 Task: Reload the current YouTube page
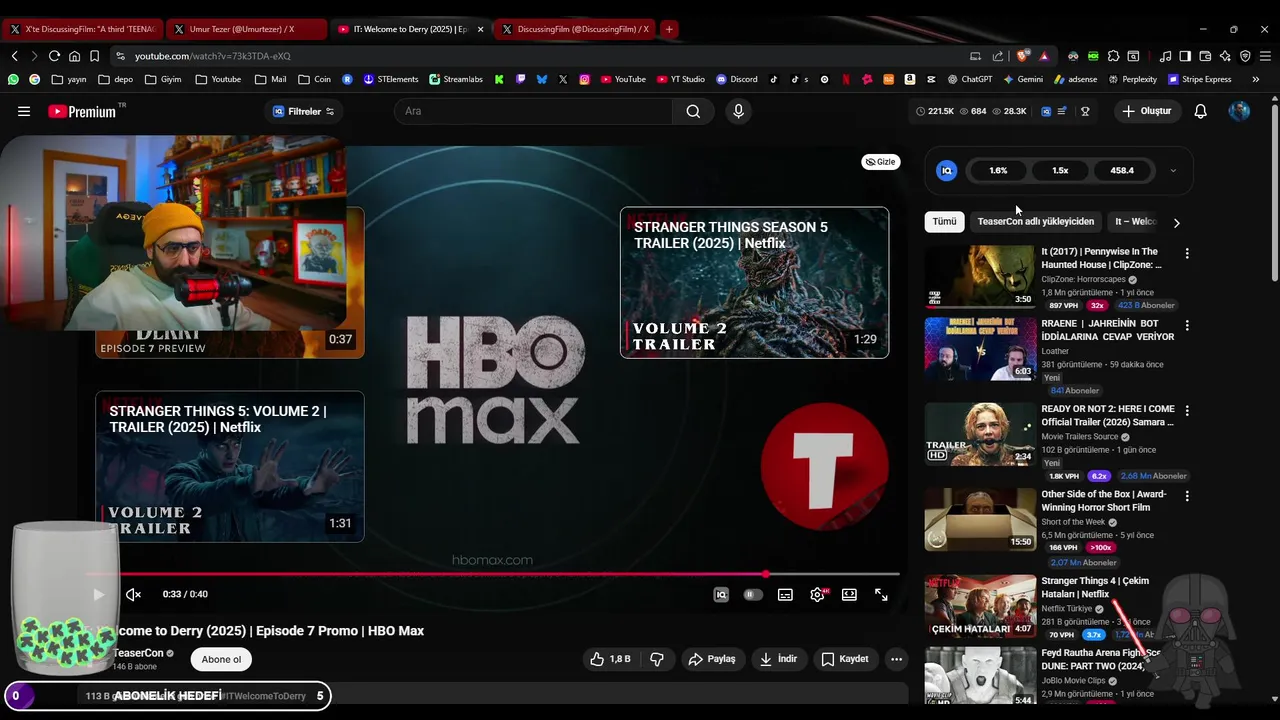coord(54,56)
